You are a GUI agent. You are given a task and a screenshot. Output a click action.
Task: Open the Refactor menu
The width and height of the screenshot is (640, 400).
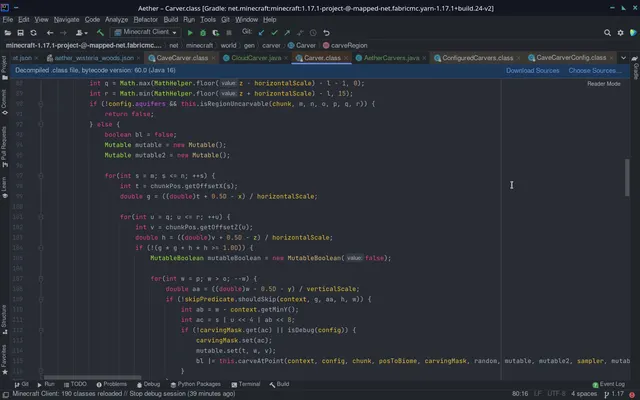145,20
